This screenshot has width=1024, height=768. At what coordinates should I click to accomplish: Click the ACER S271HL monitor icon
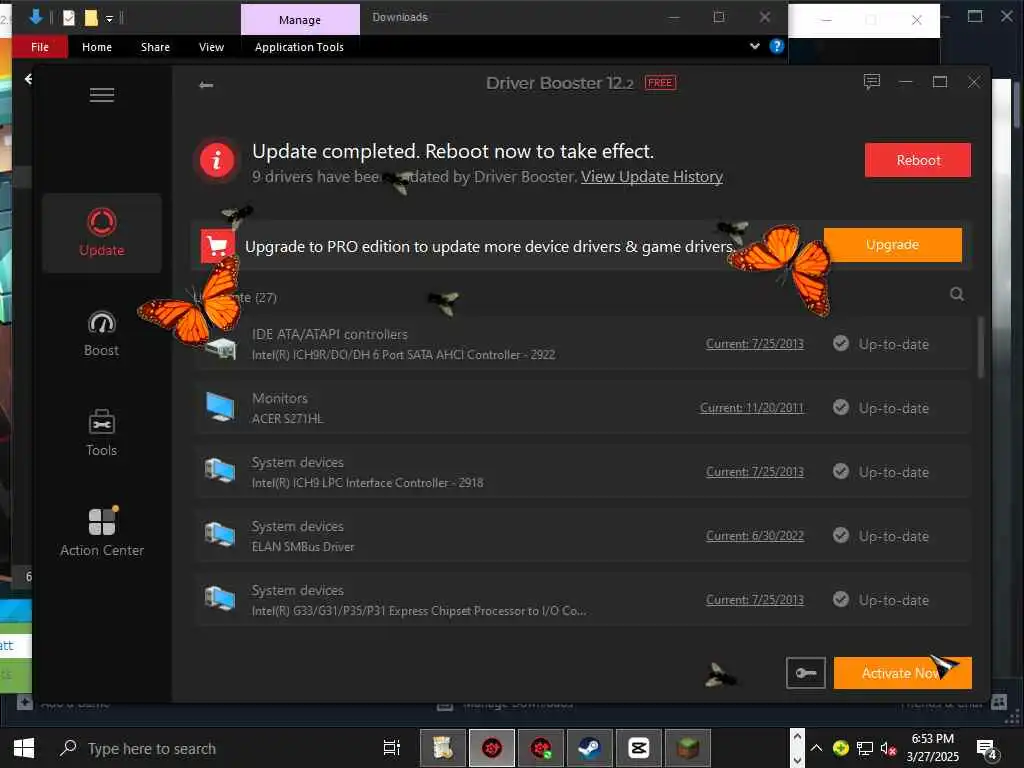click(x=220, y=408)
